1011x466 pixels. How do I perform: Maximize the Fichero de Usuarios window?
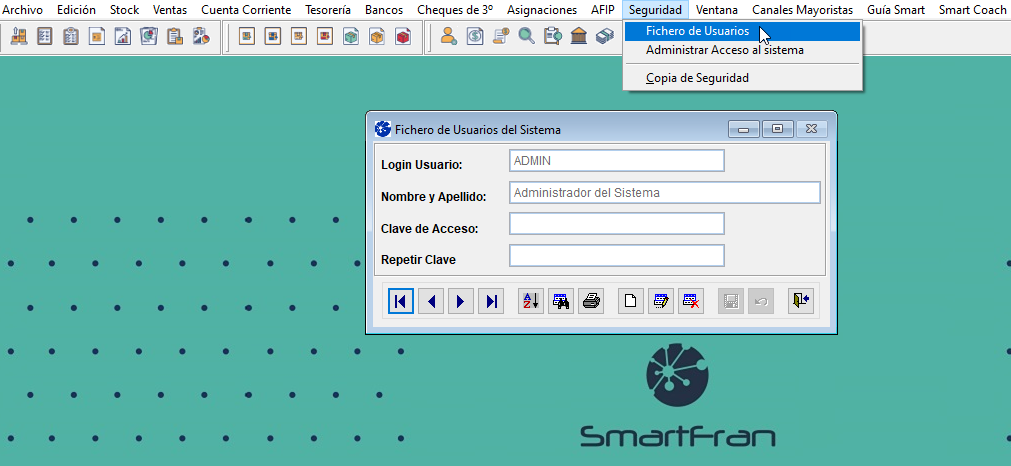coord(778,129)
